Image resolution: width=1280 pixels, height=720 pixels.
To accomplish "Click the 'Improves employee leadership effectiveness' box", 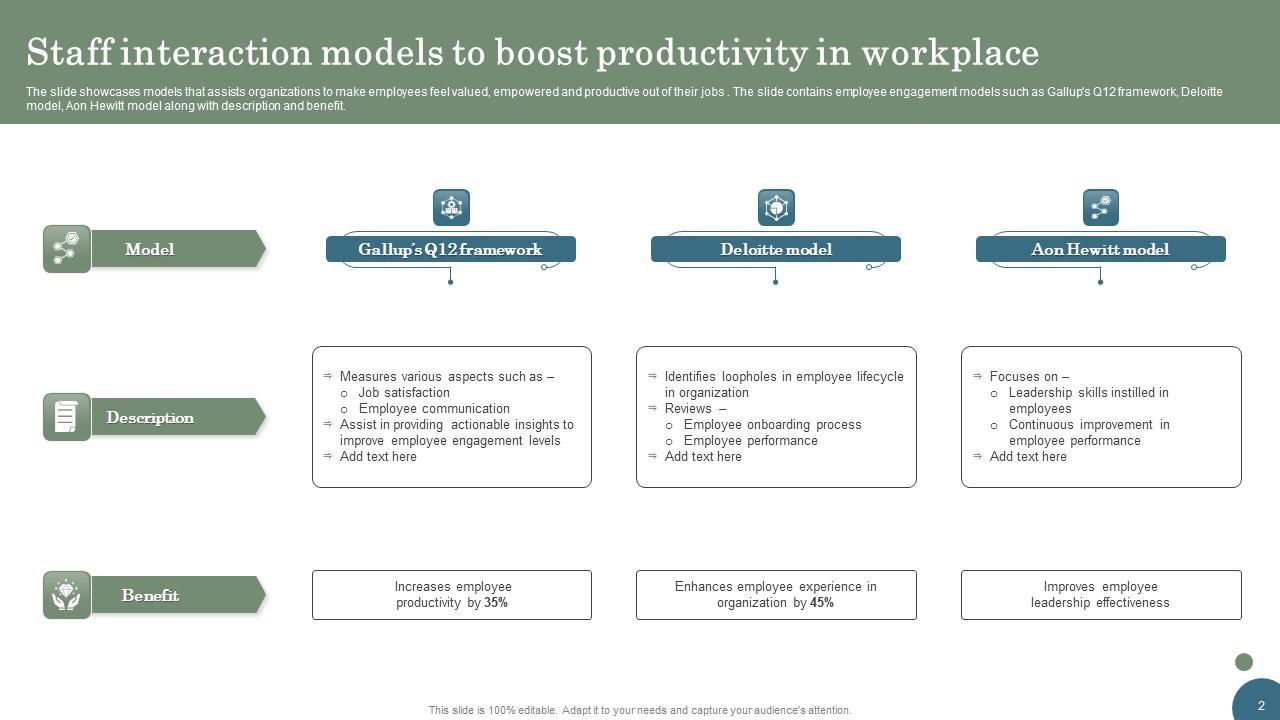I will [1101, 595].
